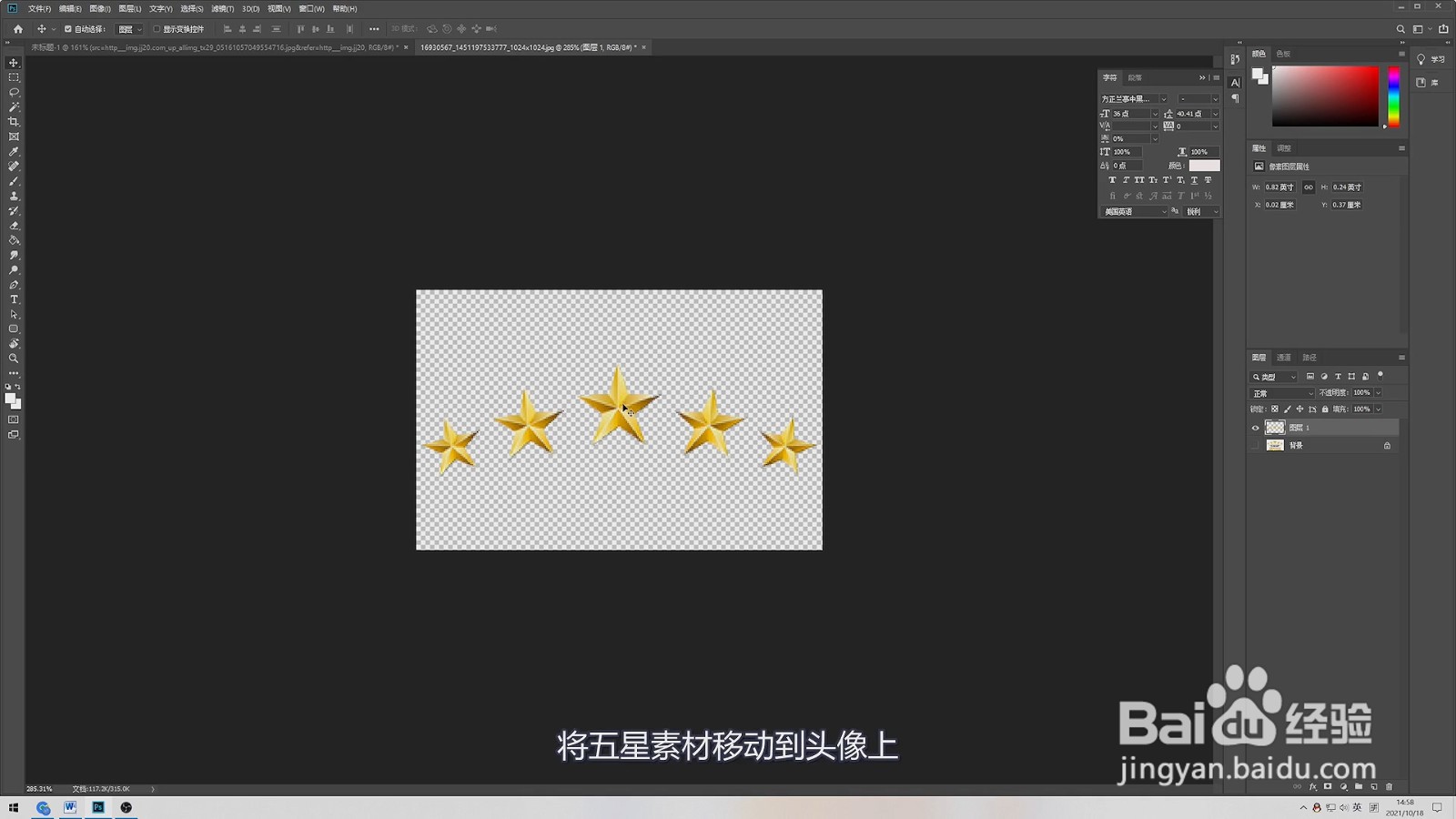This screenshot has height=819, width=1456.
Task: Select the Rectangular Marquee tool
Action: [14, 77]
